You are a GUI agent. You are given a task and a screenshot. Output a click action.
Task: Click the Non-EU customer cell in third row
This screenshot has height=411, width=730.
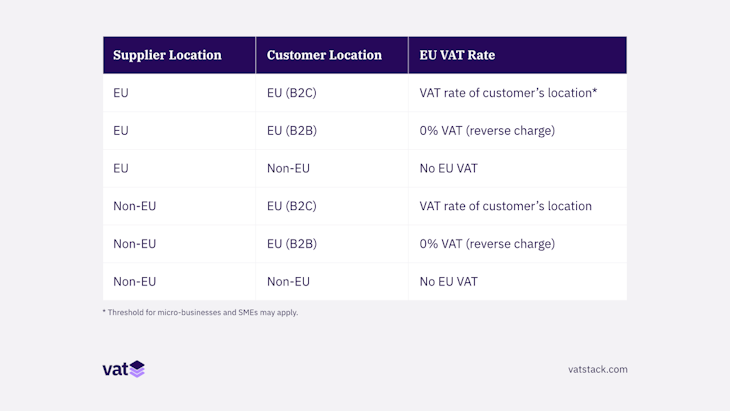[288, 168]
